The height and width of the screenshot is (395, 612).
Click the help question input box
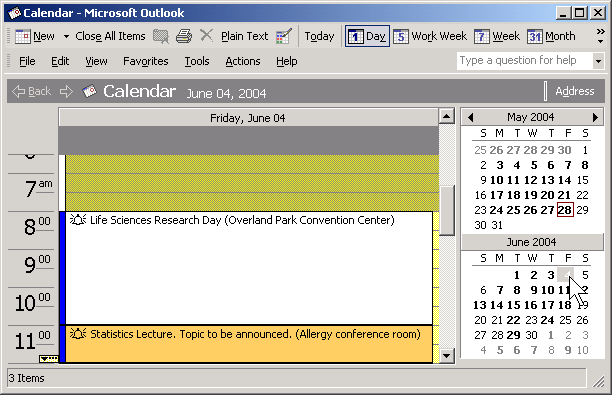[525, 61]
